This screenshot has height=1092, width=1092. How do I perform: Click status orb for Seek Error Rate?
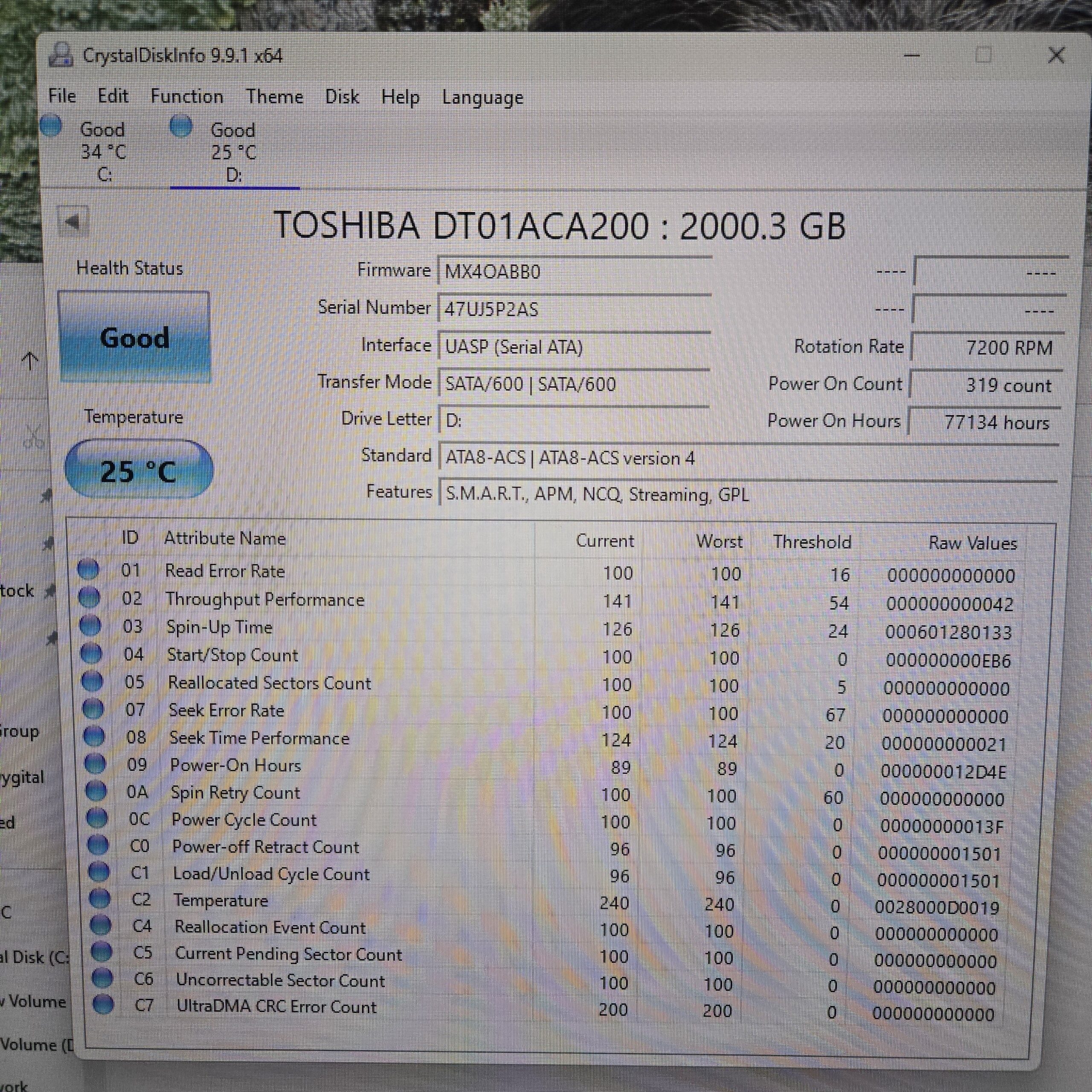point(93,709)
